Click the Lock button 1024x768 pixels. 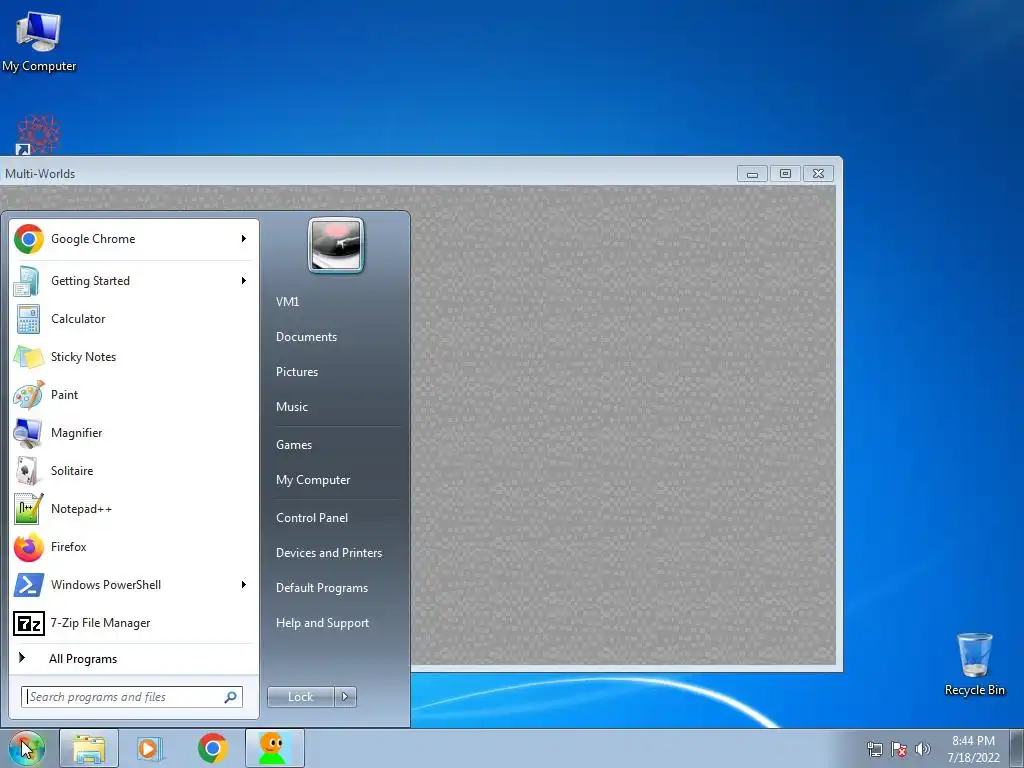pos(301,697)
